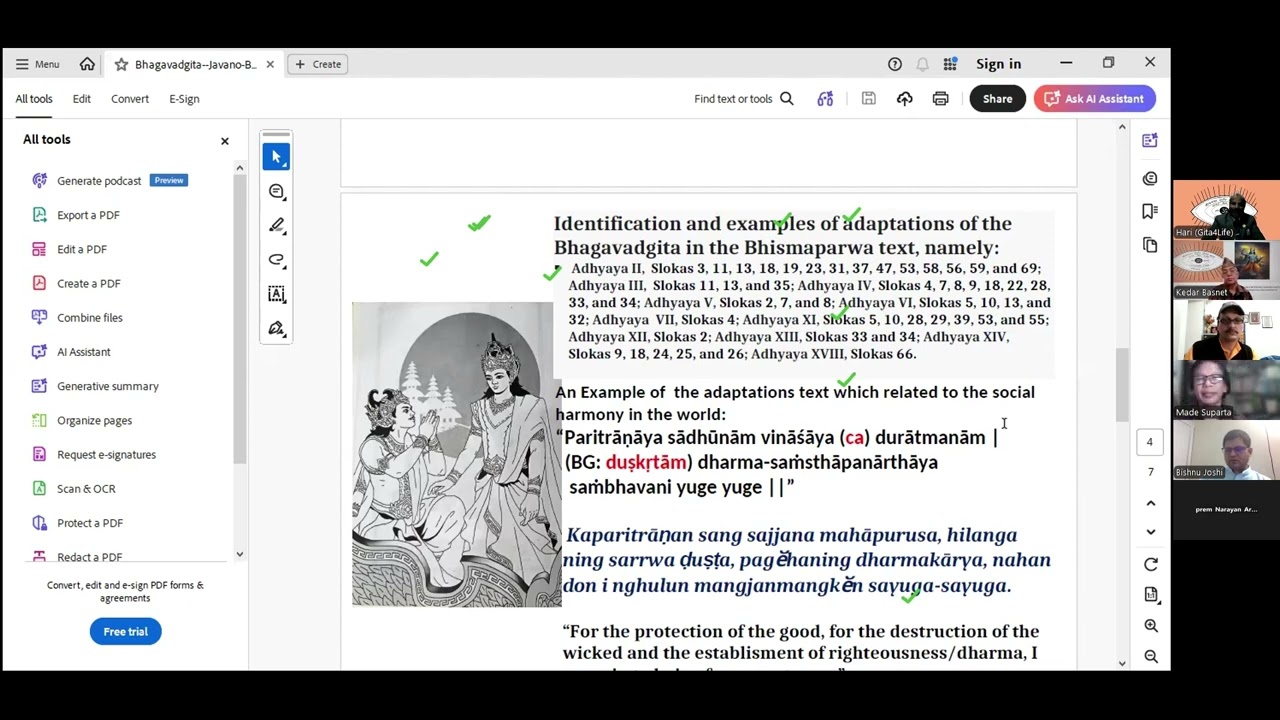Screen dimensions: 1280x720
Task: Open the AI Assistant panel icon on right rail
Action: click(1150, 141)
